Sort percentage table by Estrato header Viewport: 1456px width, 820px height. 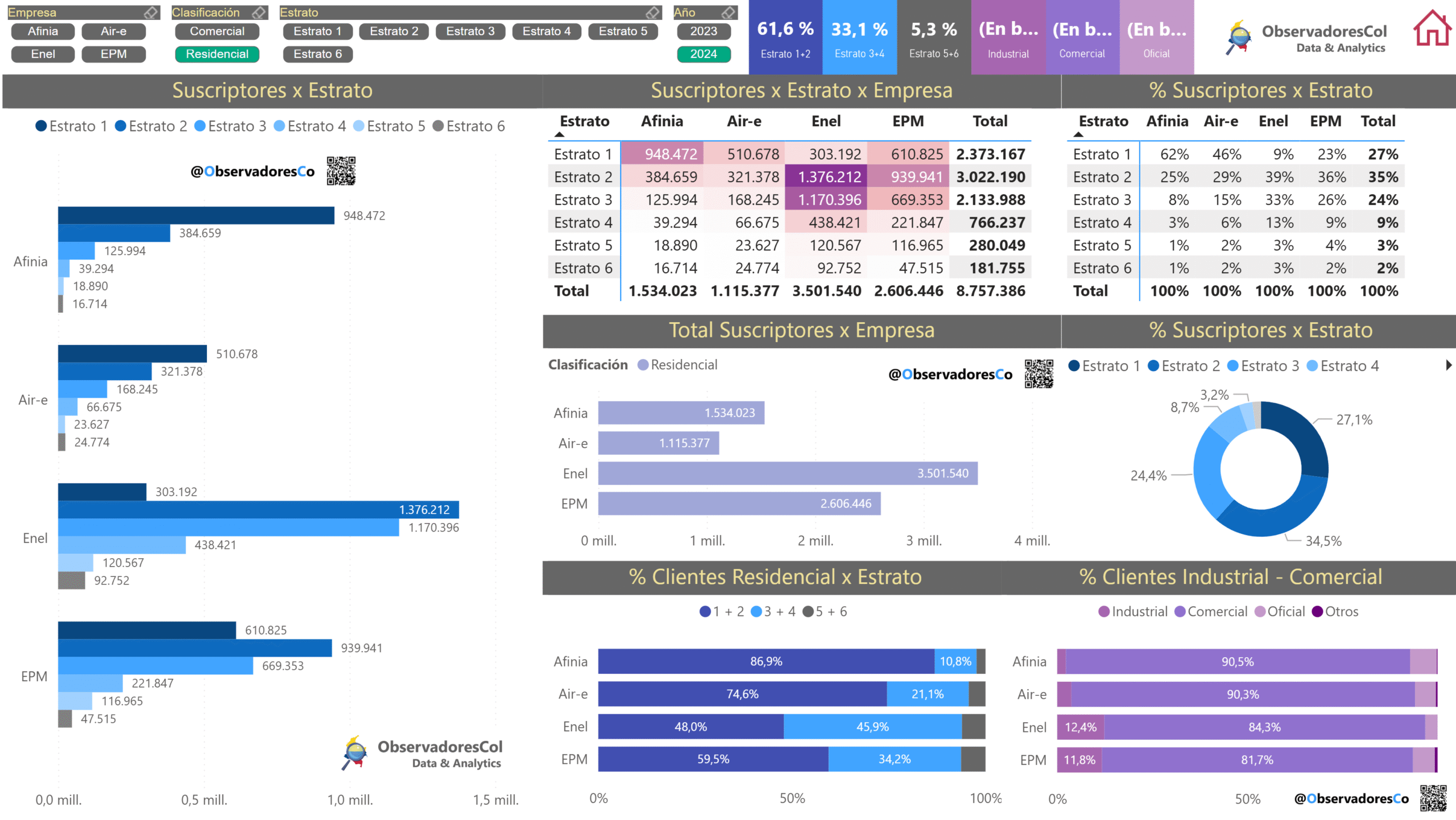coord(1103,121)
